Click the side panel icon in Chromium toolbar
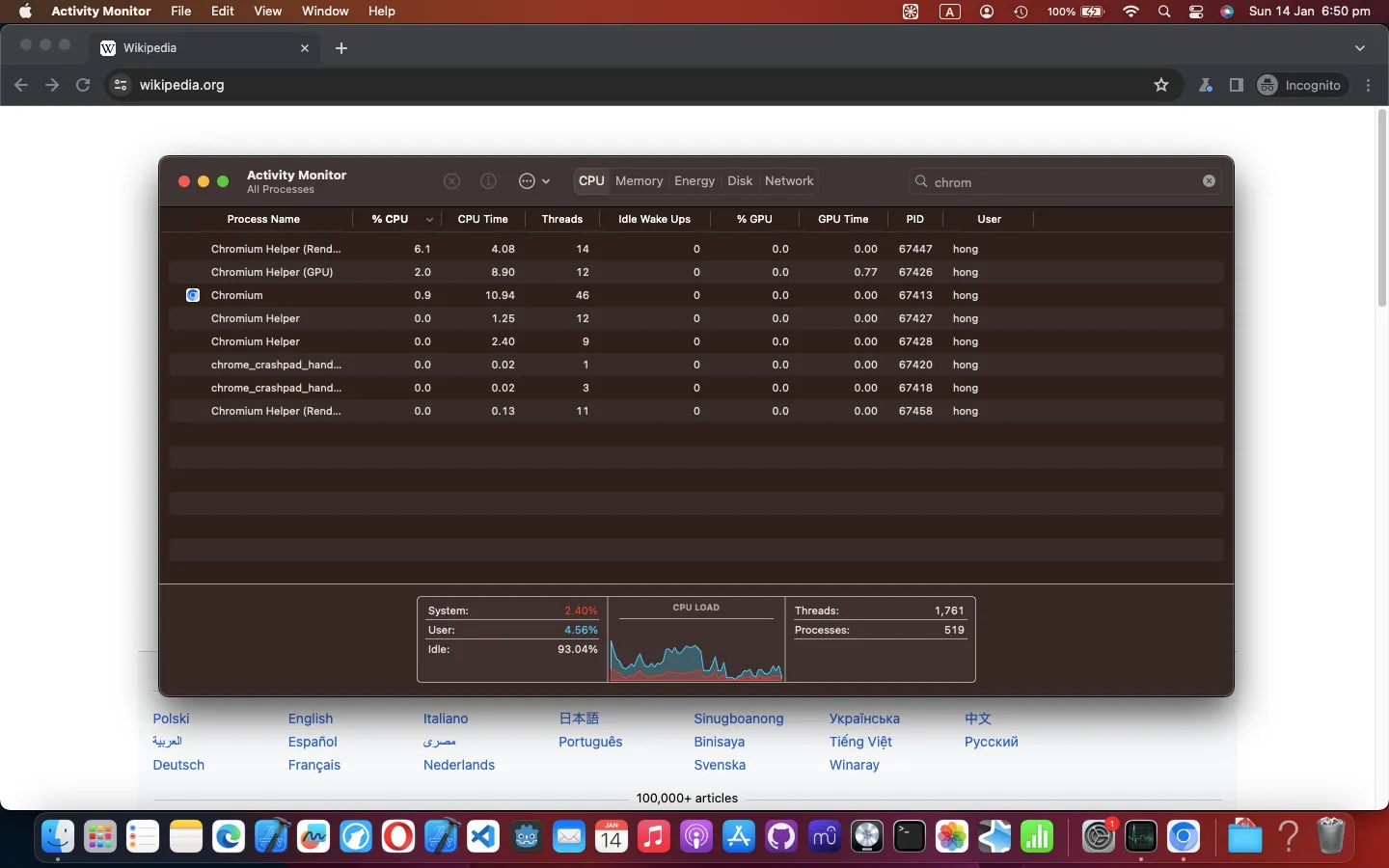The height and width of the screenshot is (868, 1389). tap(1236, 85)
